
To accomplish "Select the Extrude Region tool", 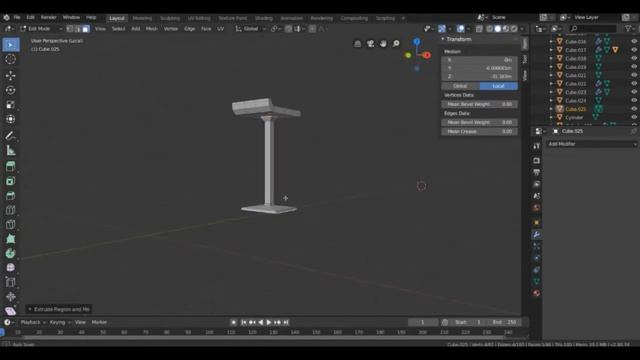I will 11,167.
